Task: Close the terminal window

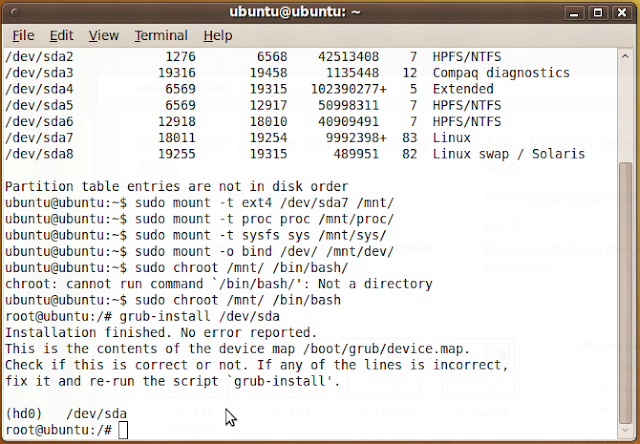Action: [621, 13]
